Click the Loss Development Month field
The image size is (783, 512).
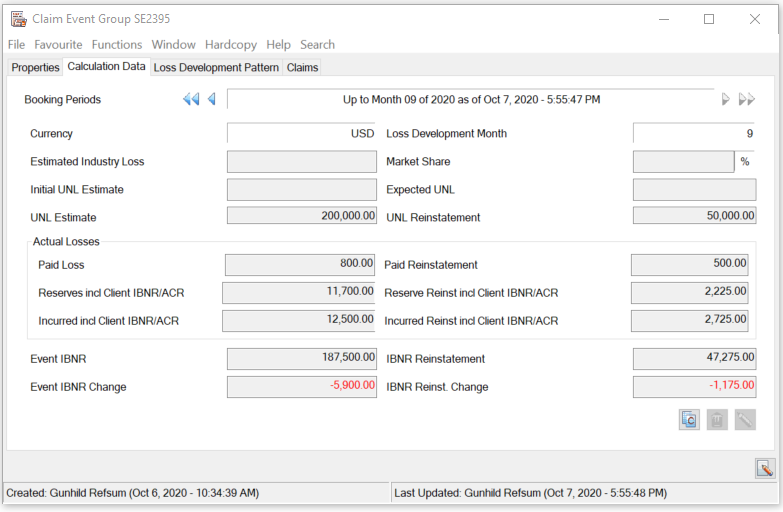[x=694, y=134]
